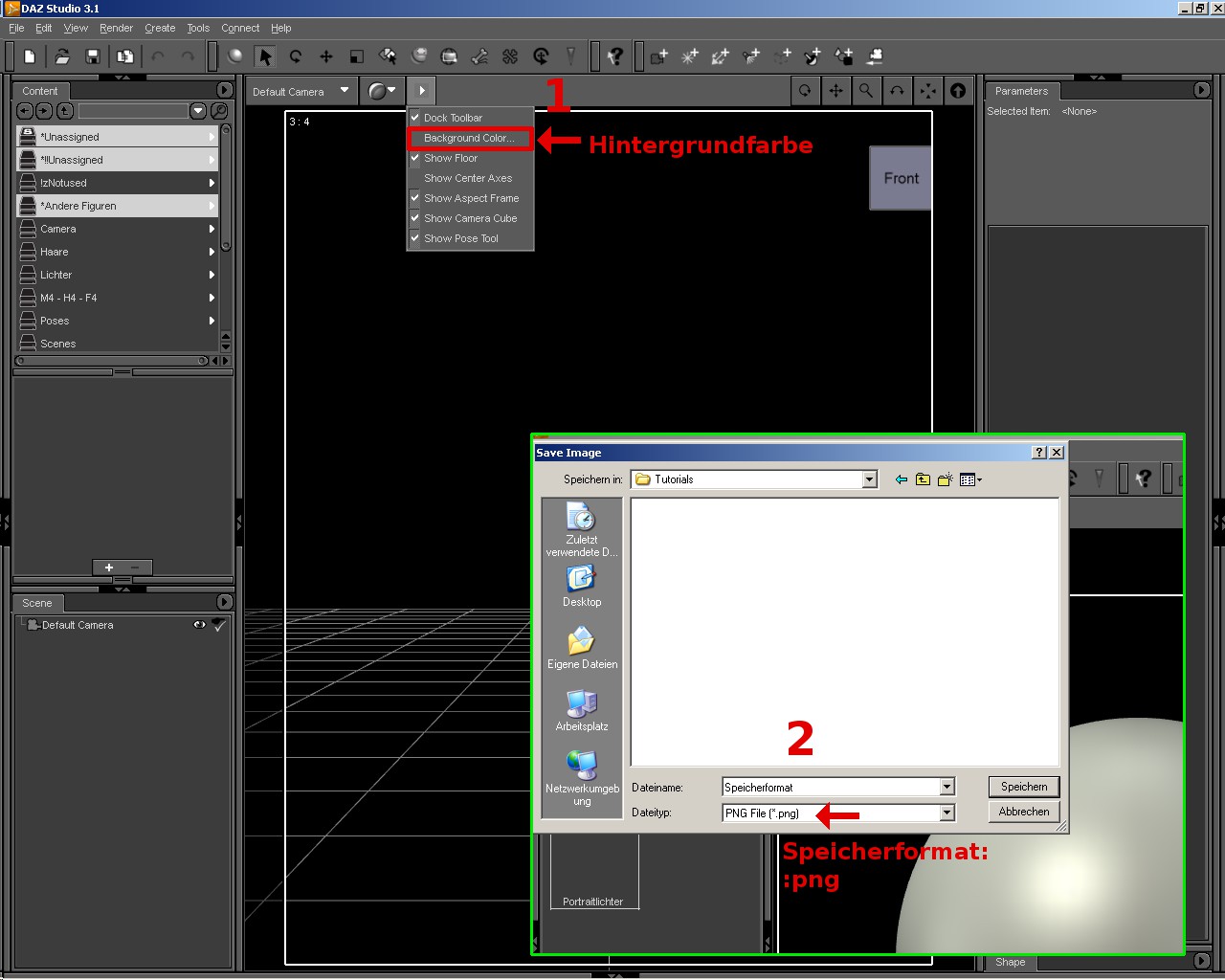Viewport: 1225px width, 980px height.
Task: Click the up-one-folder icon in Save Image
Action: [x=923, y=479]
